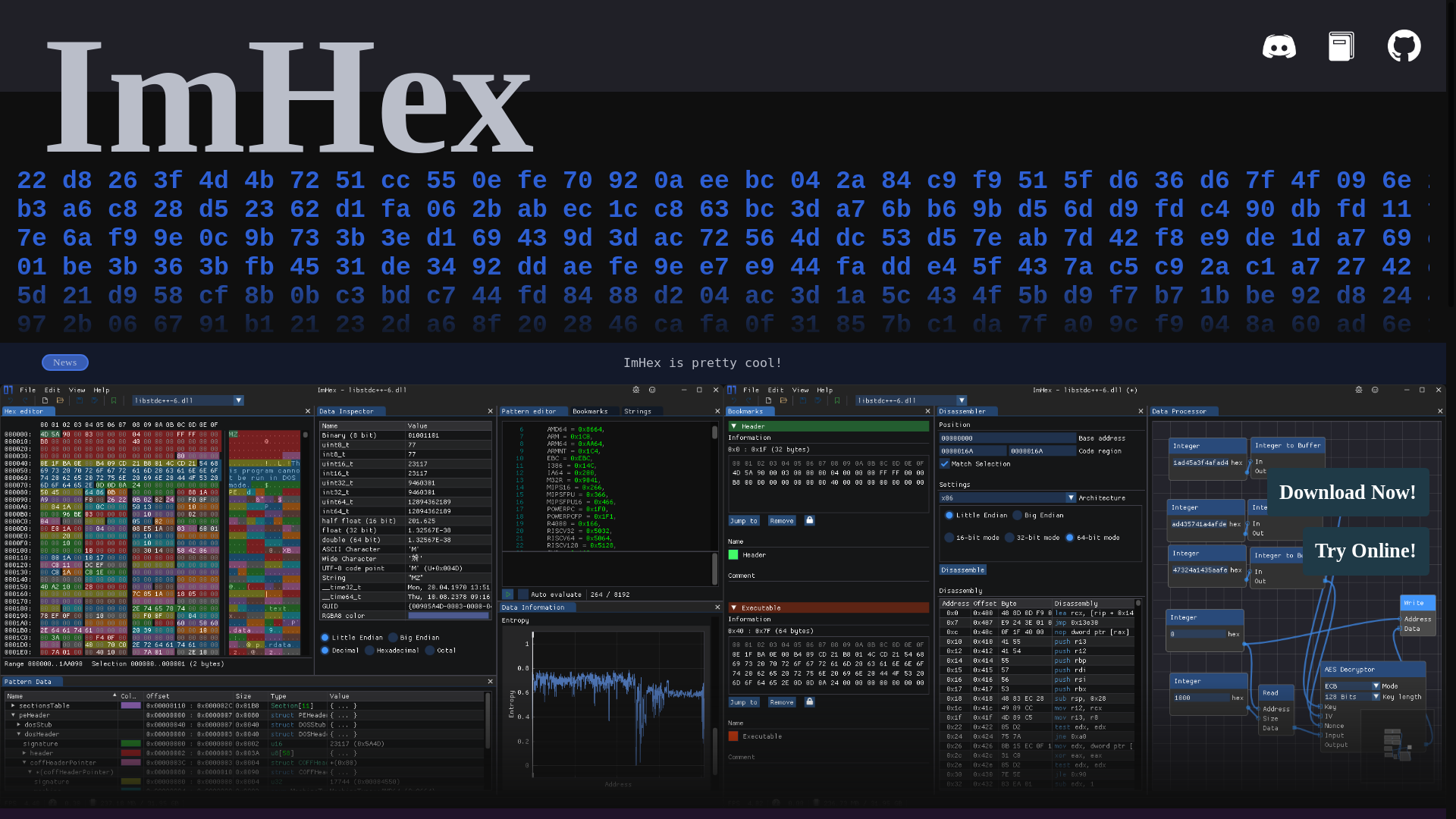The width and height of the screenshot is (1456, 819).
Task: Collapse the dosHeader tree row
Action: 19,734
